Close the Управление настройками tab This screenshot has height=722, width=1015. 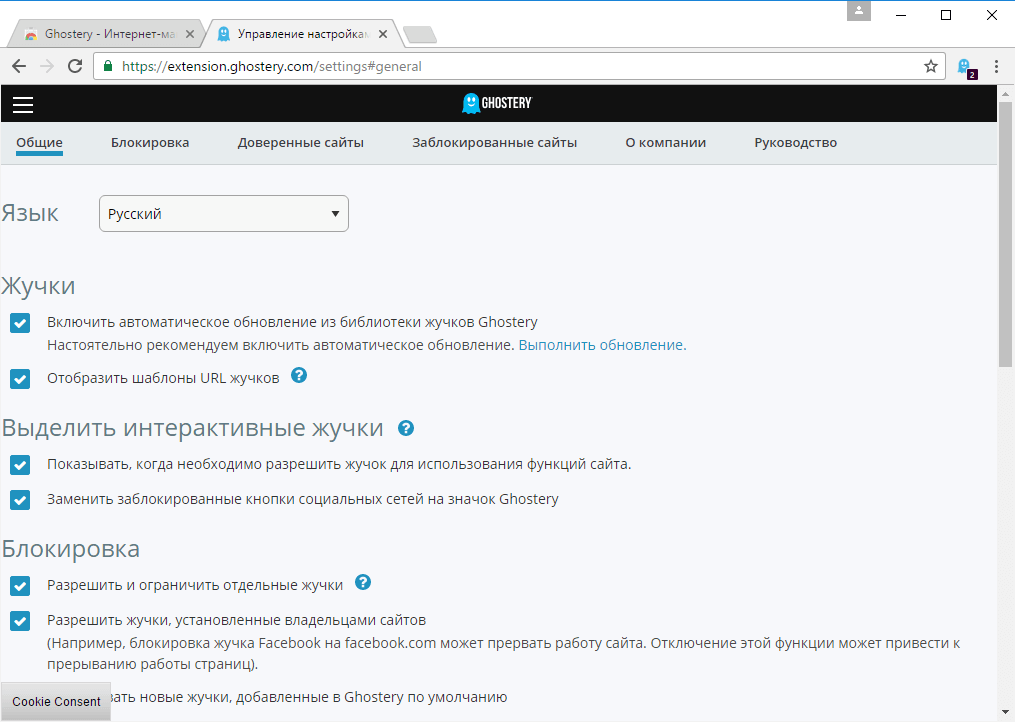[x=383, y=34]
